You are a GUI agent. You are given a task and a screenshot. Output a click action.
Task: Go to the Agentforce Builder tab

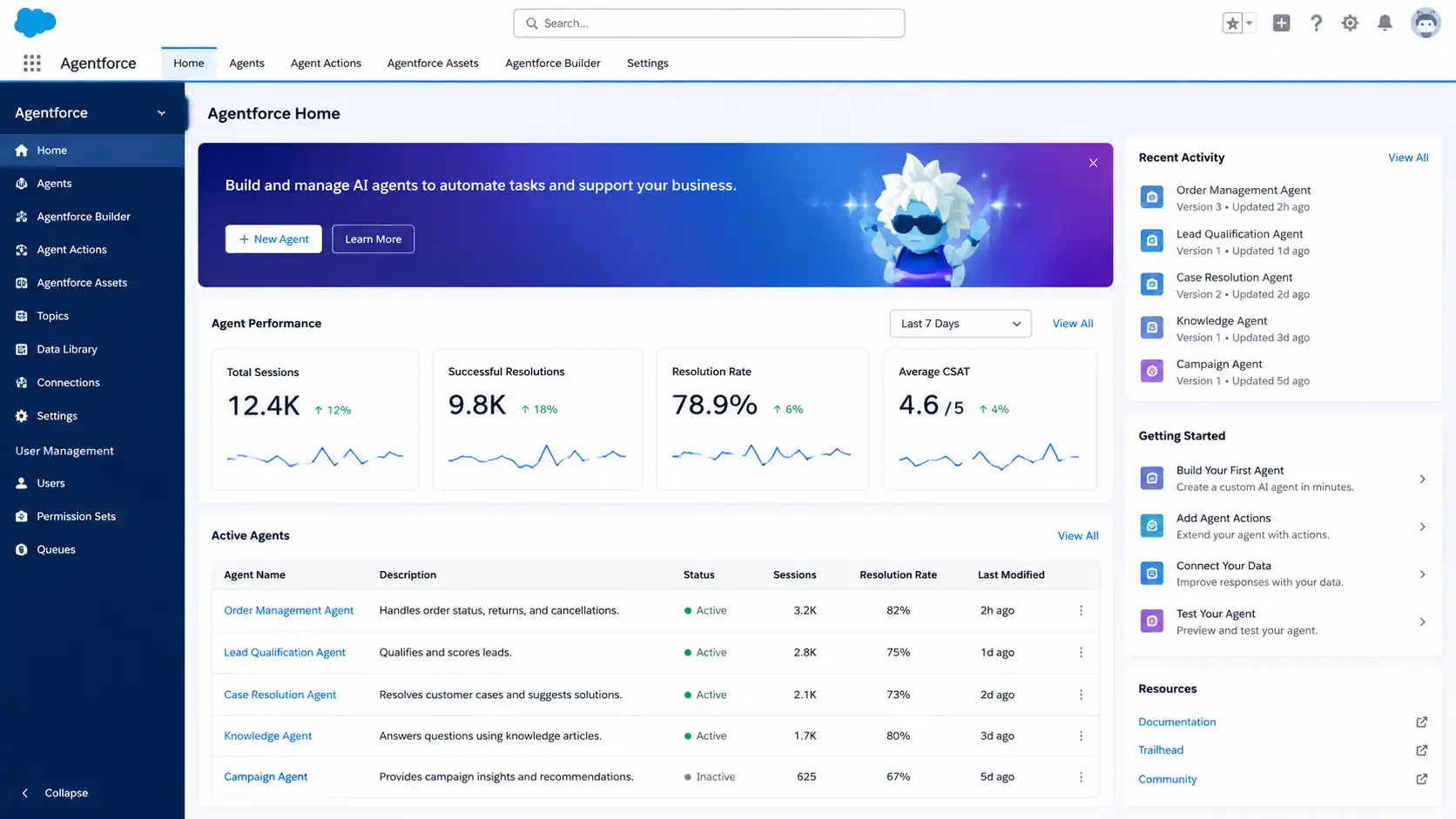coord(553,64)
